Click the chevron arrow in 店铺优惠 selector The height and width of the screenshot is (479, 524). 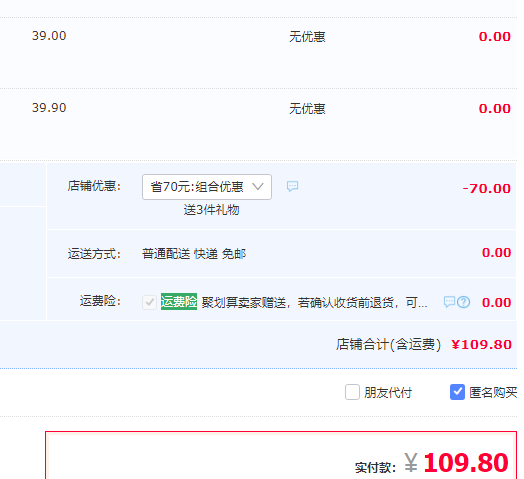click(258, 187)
